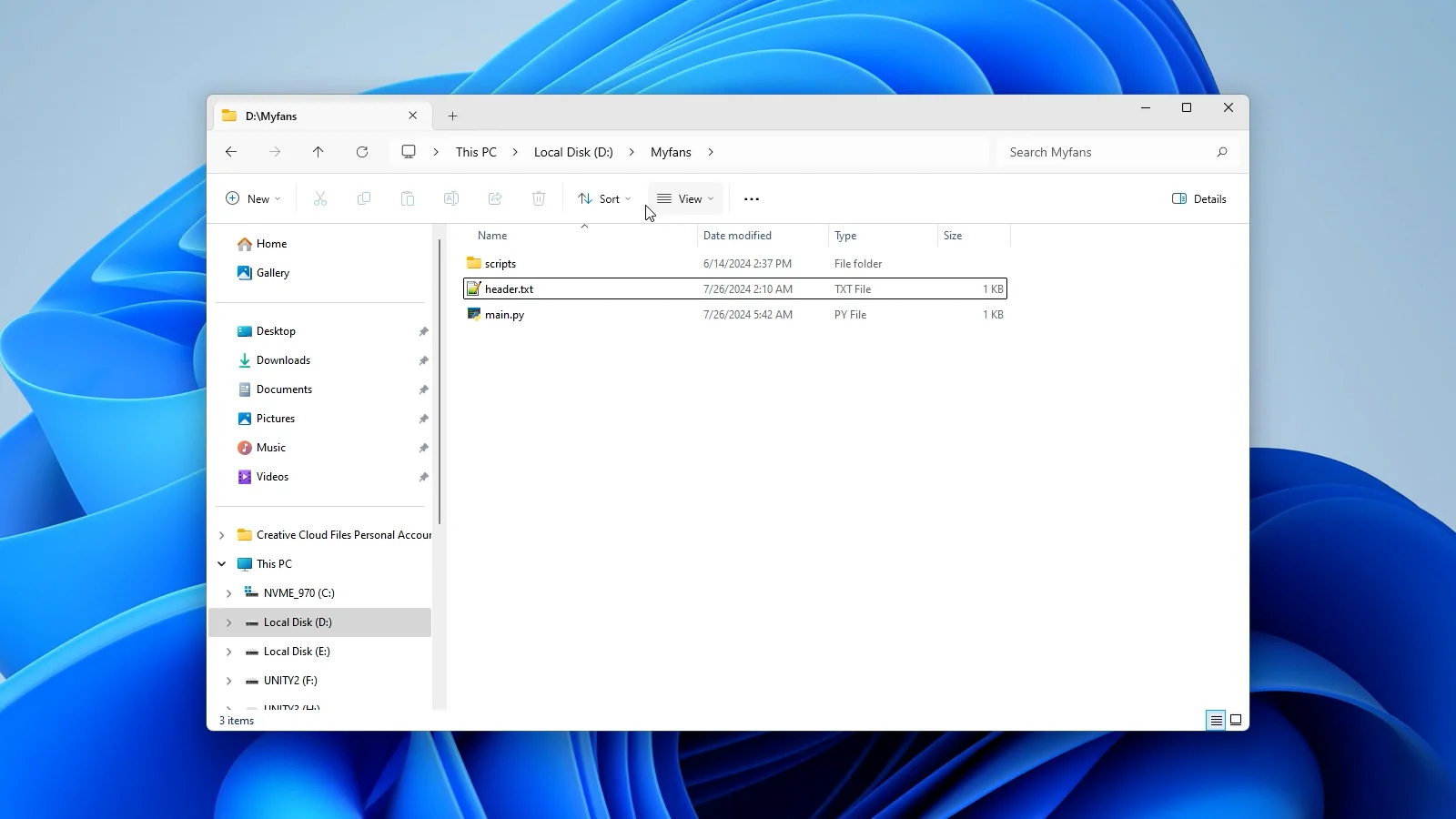This screenshot has width=1456, height=819.
Task: Unpin Pictures from the sidebar
Action: coord(423,419)
